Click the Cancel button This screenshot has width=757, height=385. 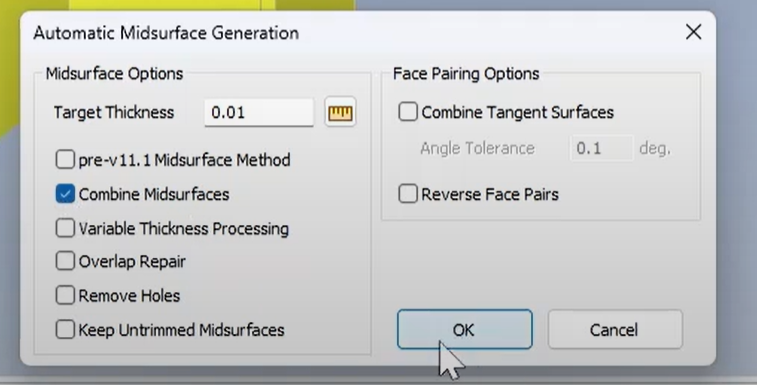(x=615, y=329)
